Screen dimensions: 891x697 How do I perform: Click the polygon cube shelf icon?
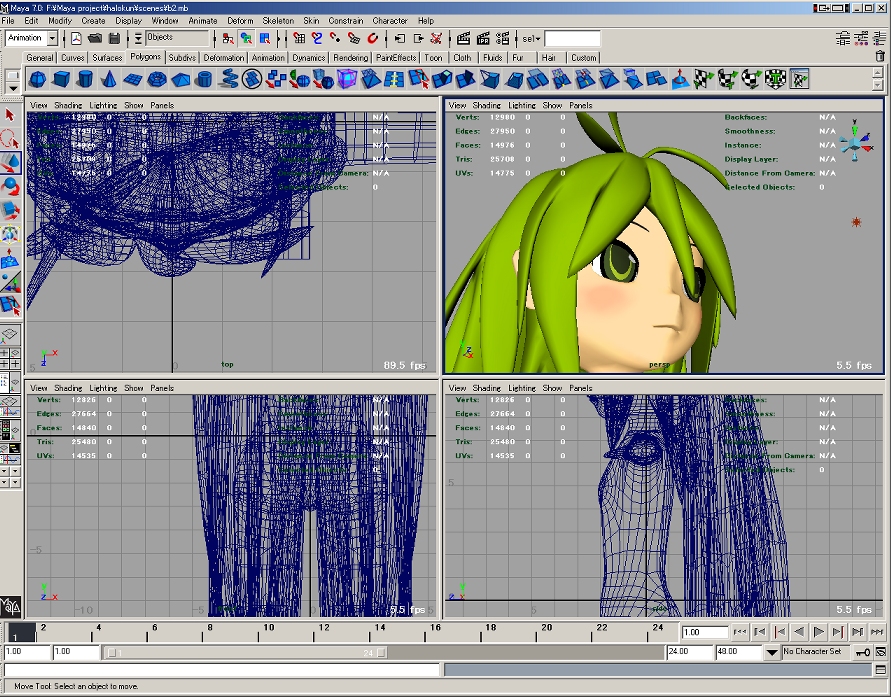click(61, 79)
